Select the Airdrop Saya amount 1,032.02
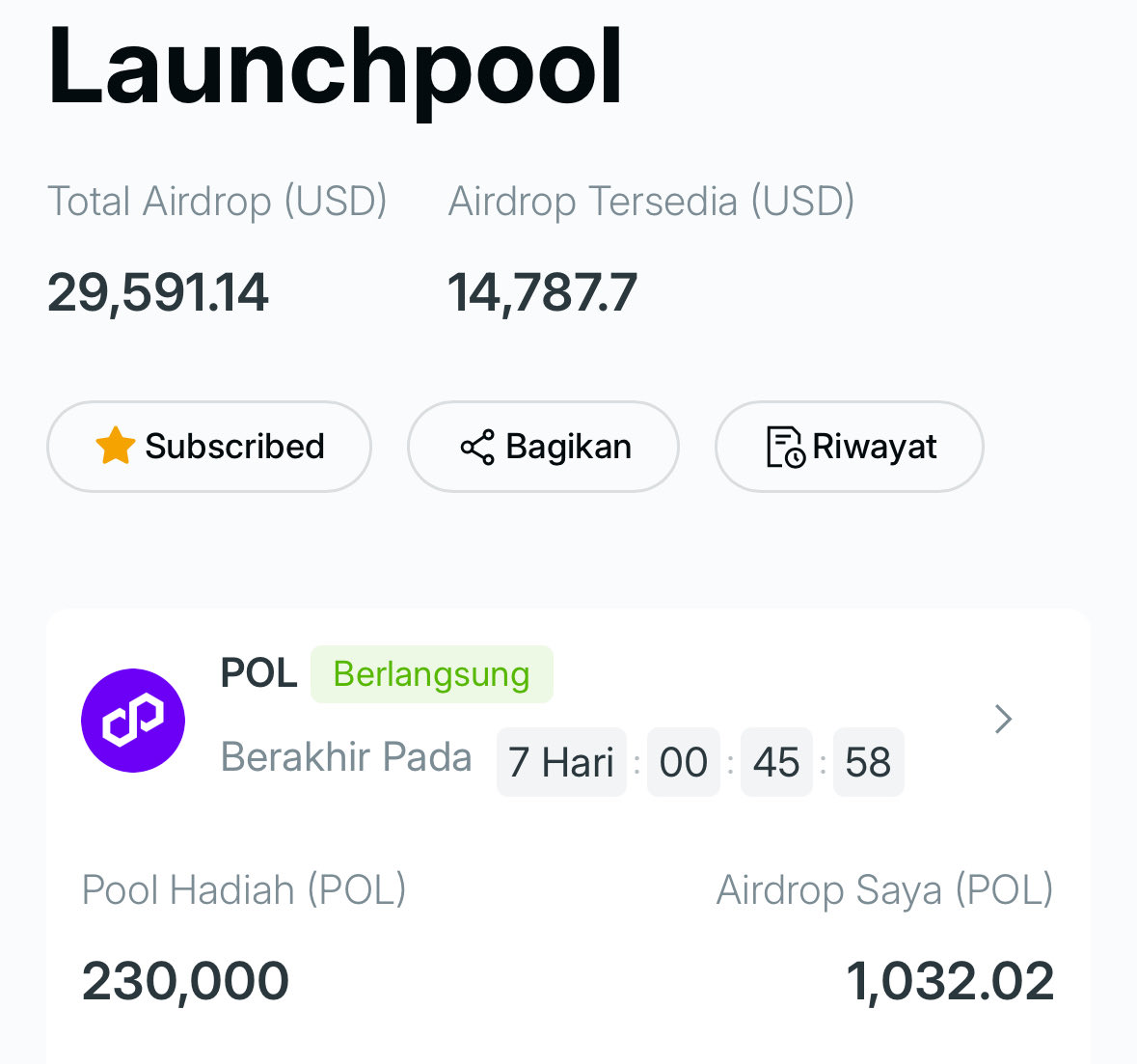The width and height of the screenshot is (1137, 1064). tap(950, 981)
